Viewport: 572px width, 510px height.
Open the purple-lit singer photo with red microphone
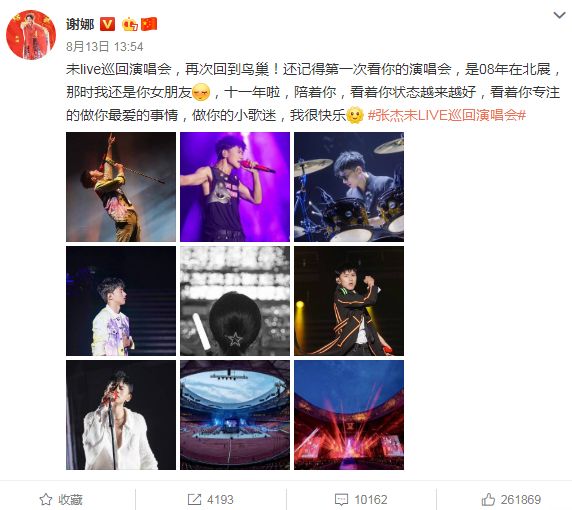(235, 187)
